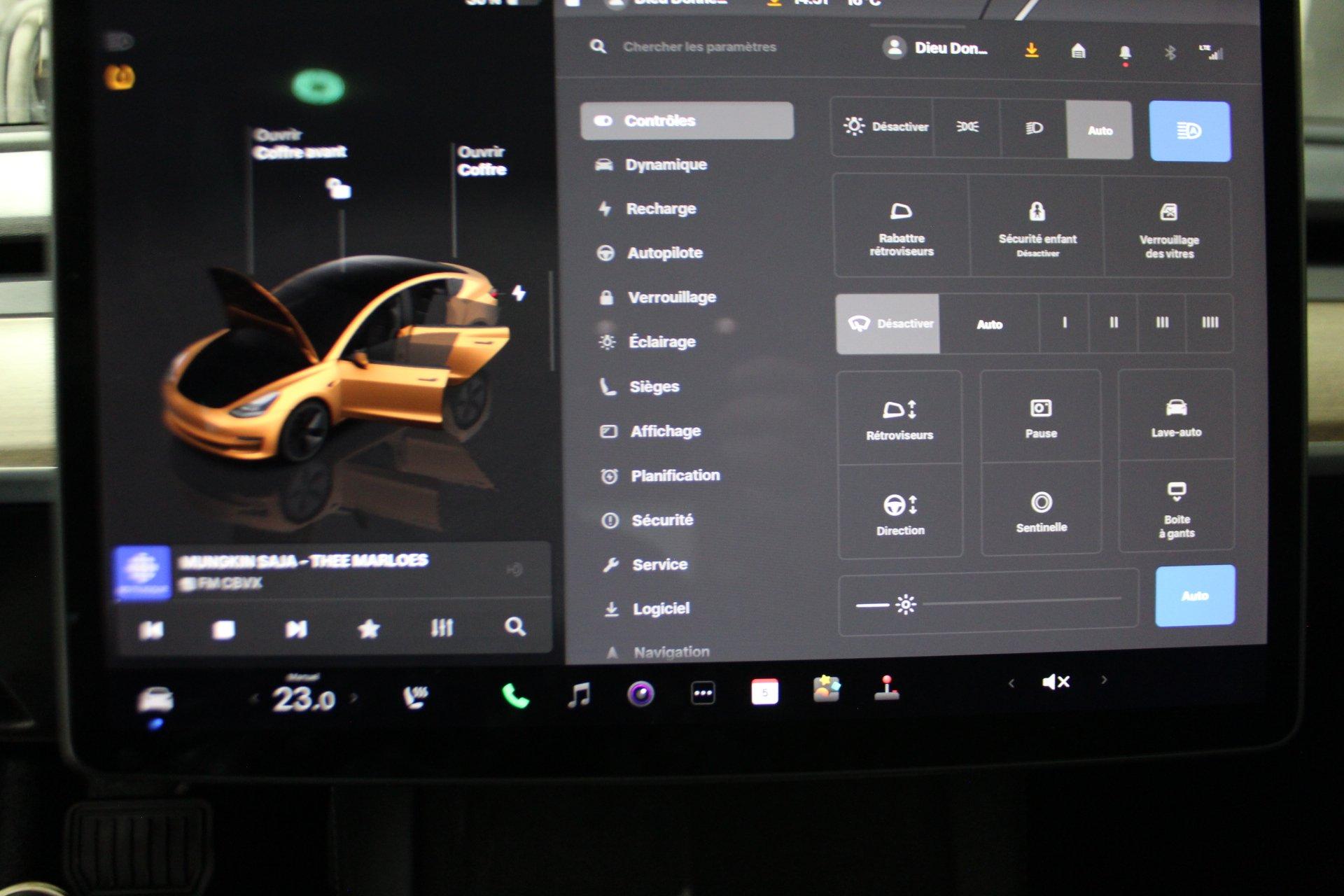1344x896 pixels.
Task: Open the Recharge settings panel
Action: click(660, 208)
